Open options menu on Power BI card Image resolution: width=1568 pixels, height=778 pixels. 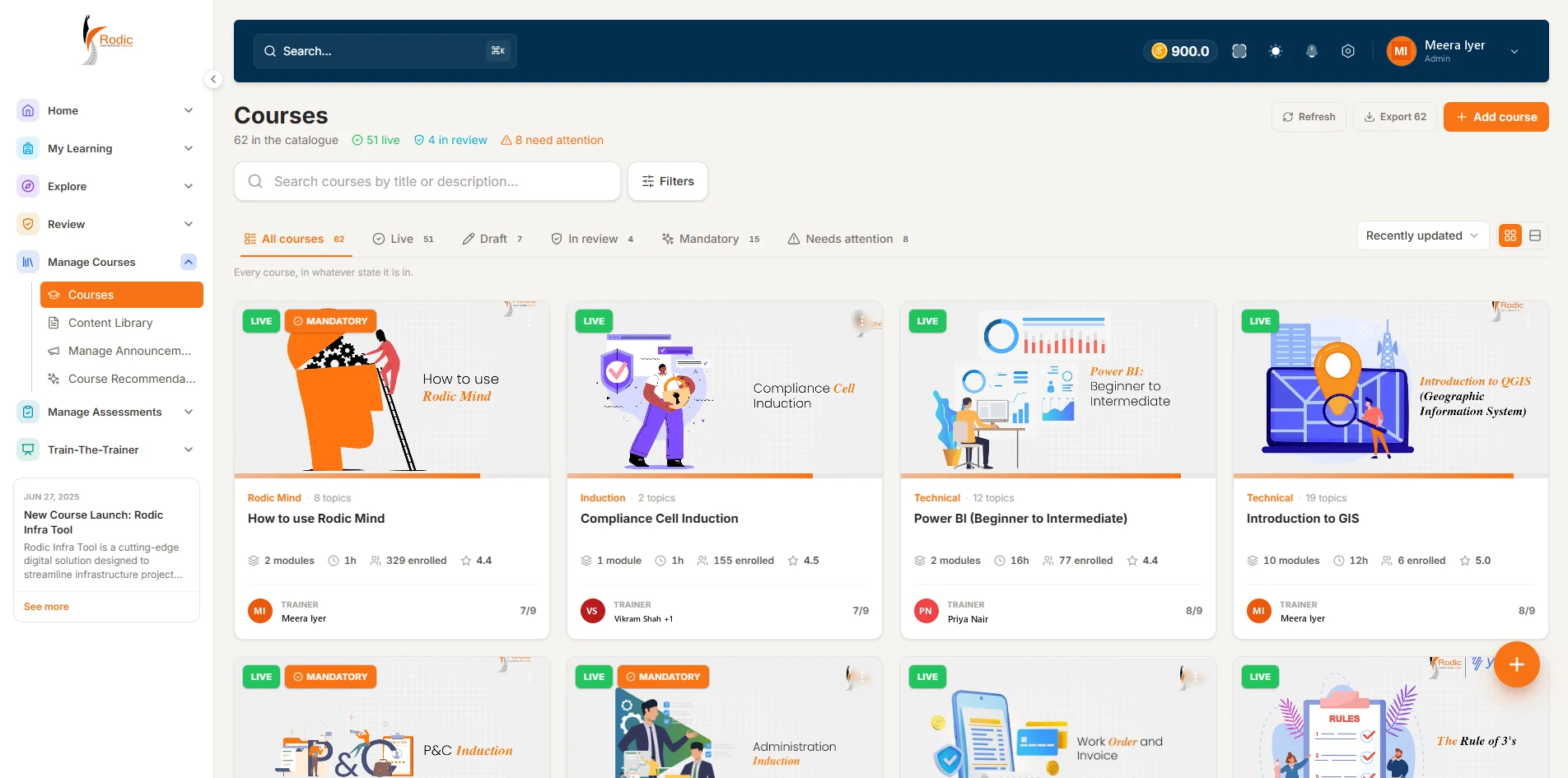click(x=1196, y=321)
